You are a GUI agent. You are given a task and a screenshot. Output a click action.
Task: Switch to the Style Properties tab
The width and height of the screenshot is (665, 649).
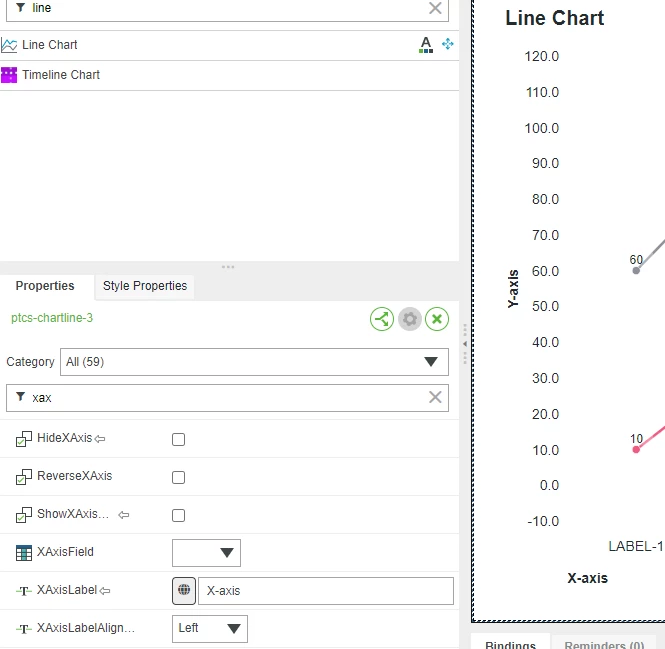(145, 286)
